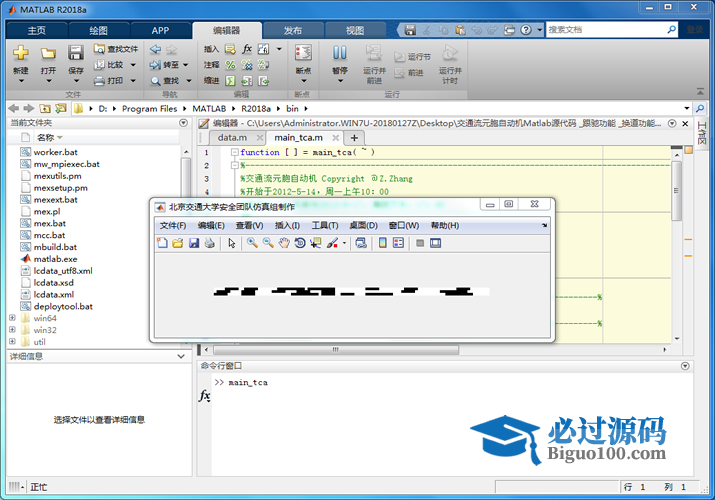Switch to the 主页 ribbon tab
715x500 pixels.
(37, 31)
